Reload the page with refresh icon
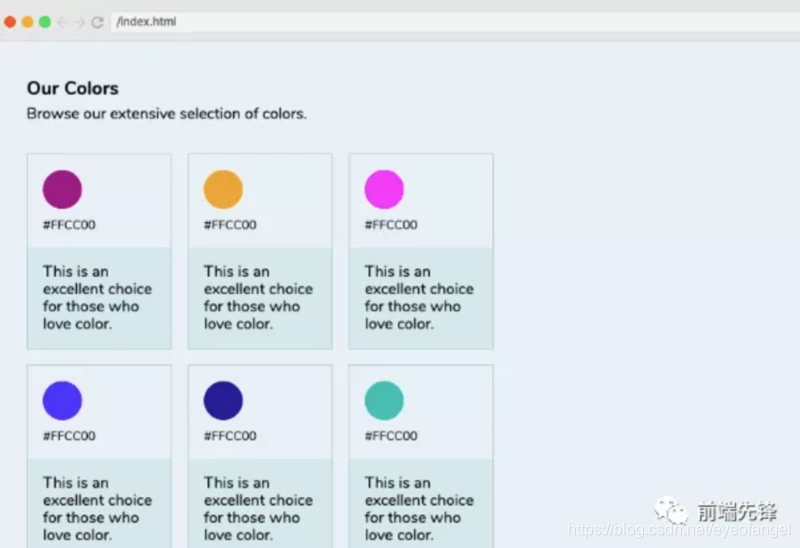 pyautogui.click(x=97, y=22)
